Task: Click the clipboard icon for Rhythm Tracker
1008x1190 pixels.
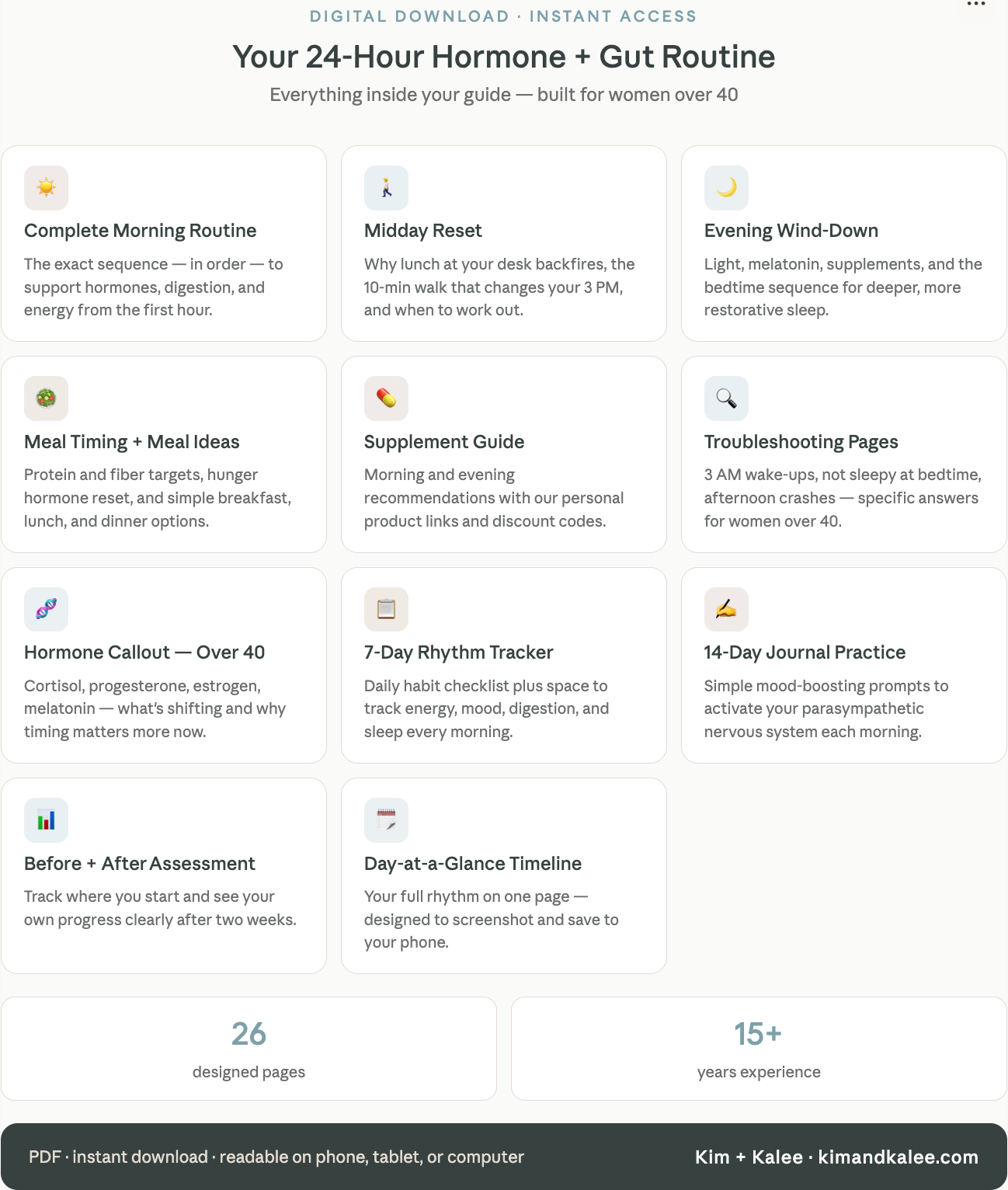Action: coord(386,609)
